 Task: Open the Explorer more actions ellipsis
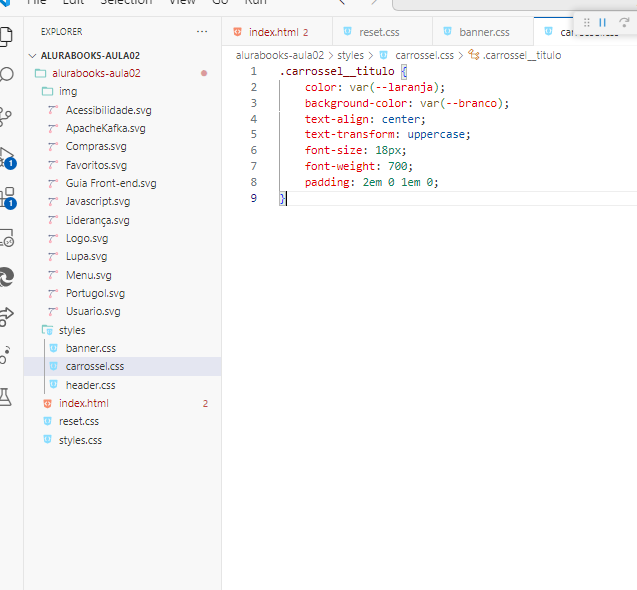[202, 32]
